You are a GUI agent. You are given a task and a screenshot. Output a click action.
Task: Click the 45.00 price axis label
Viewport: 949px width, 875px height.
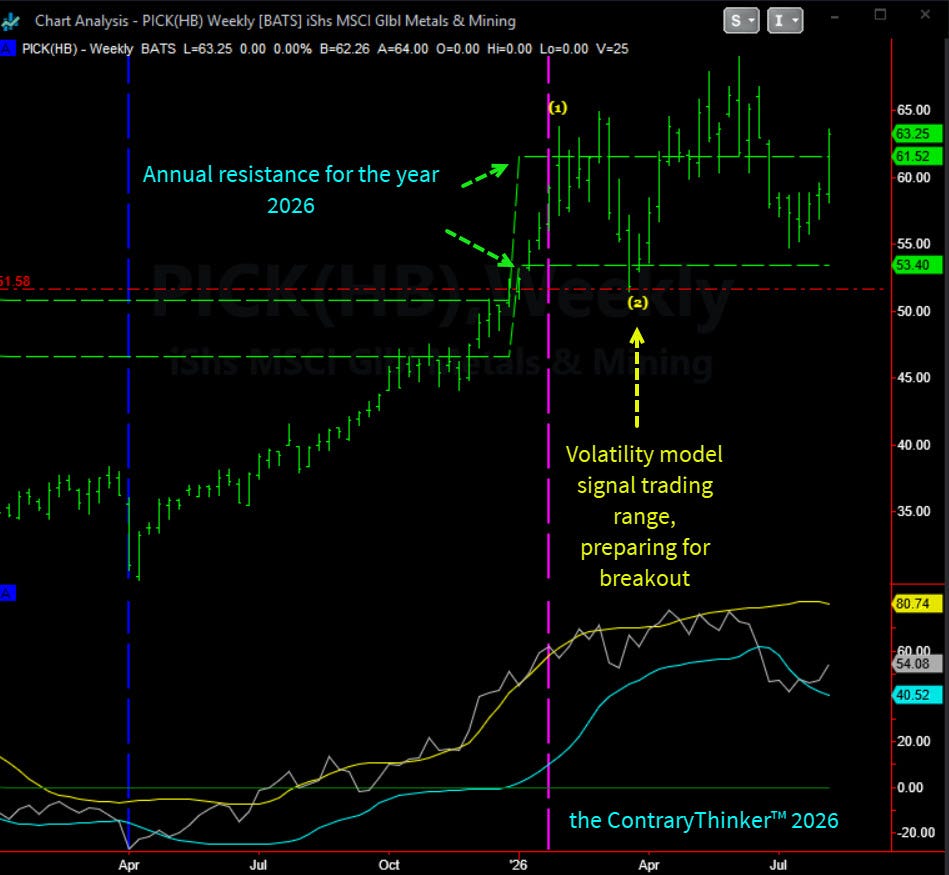(913, 378)
